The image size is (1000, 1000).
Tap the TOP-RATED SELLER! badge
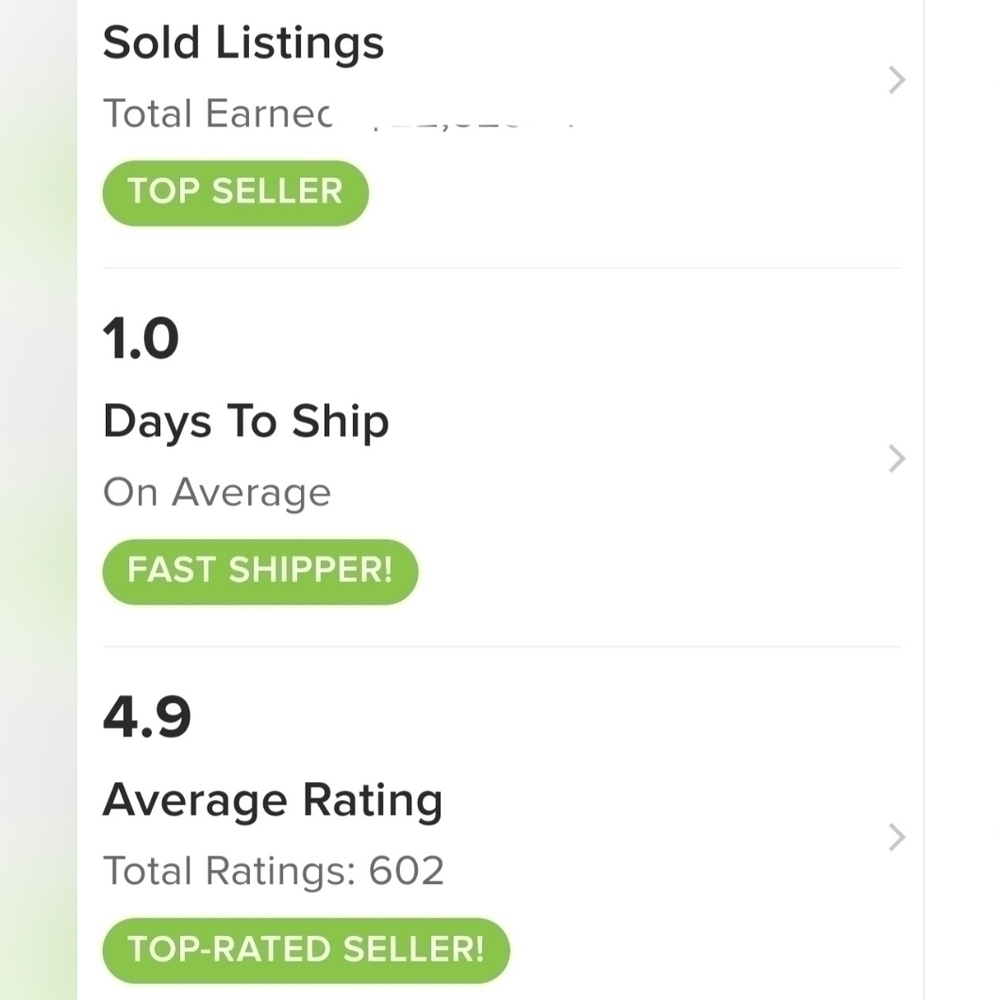pos(306,950)
